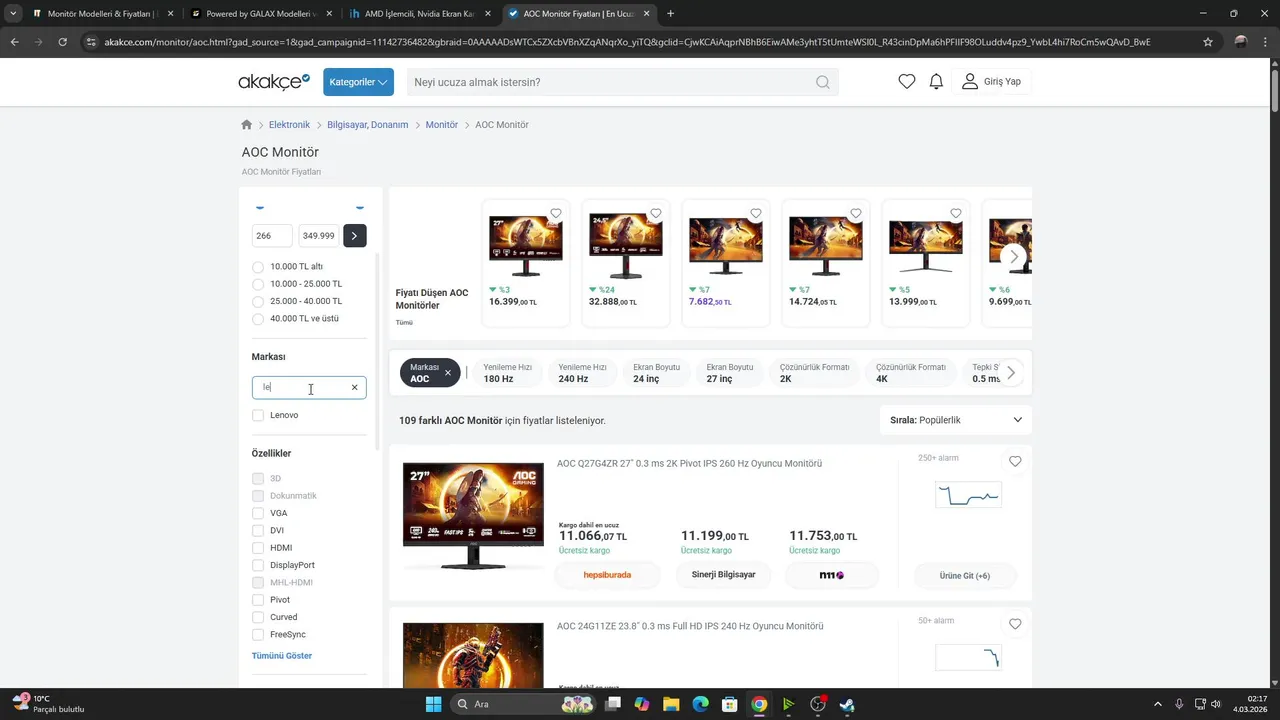The width and height of the screenshot is (1280, 720).
Task: Open File Explorer from taskbar
Action: (x=671, y=704)
